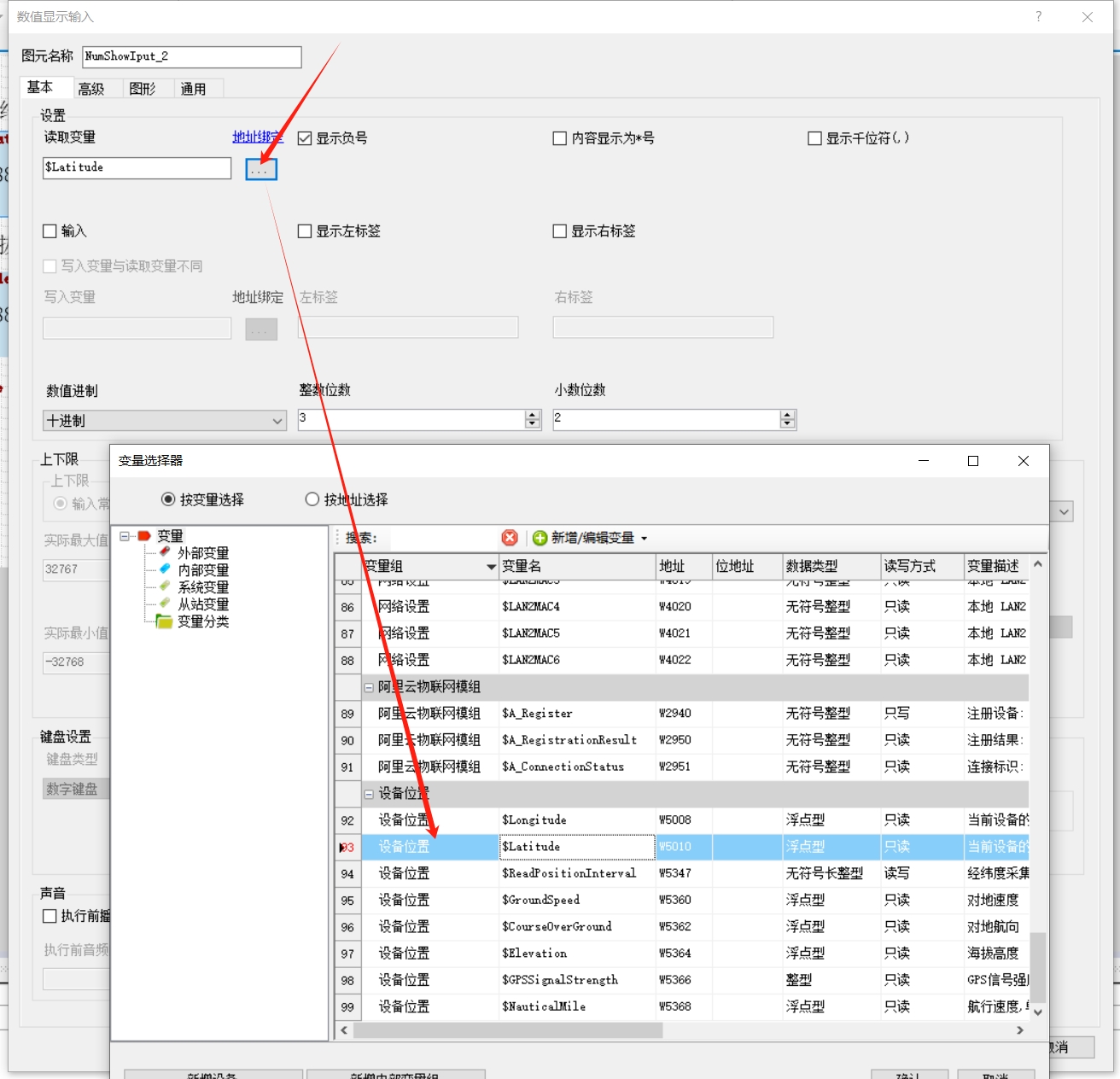Close the 数值显示输入 dialog

pyautogui.click(x=1087, y=17)
